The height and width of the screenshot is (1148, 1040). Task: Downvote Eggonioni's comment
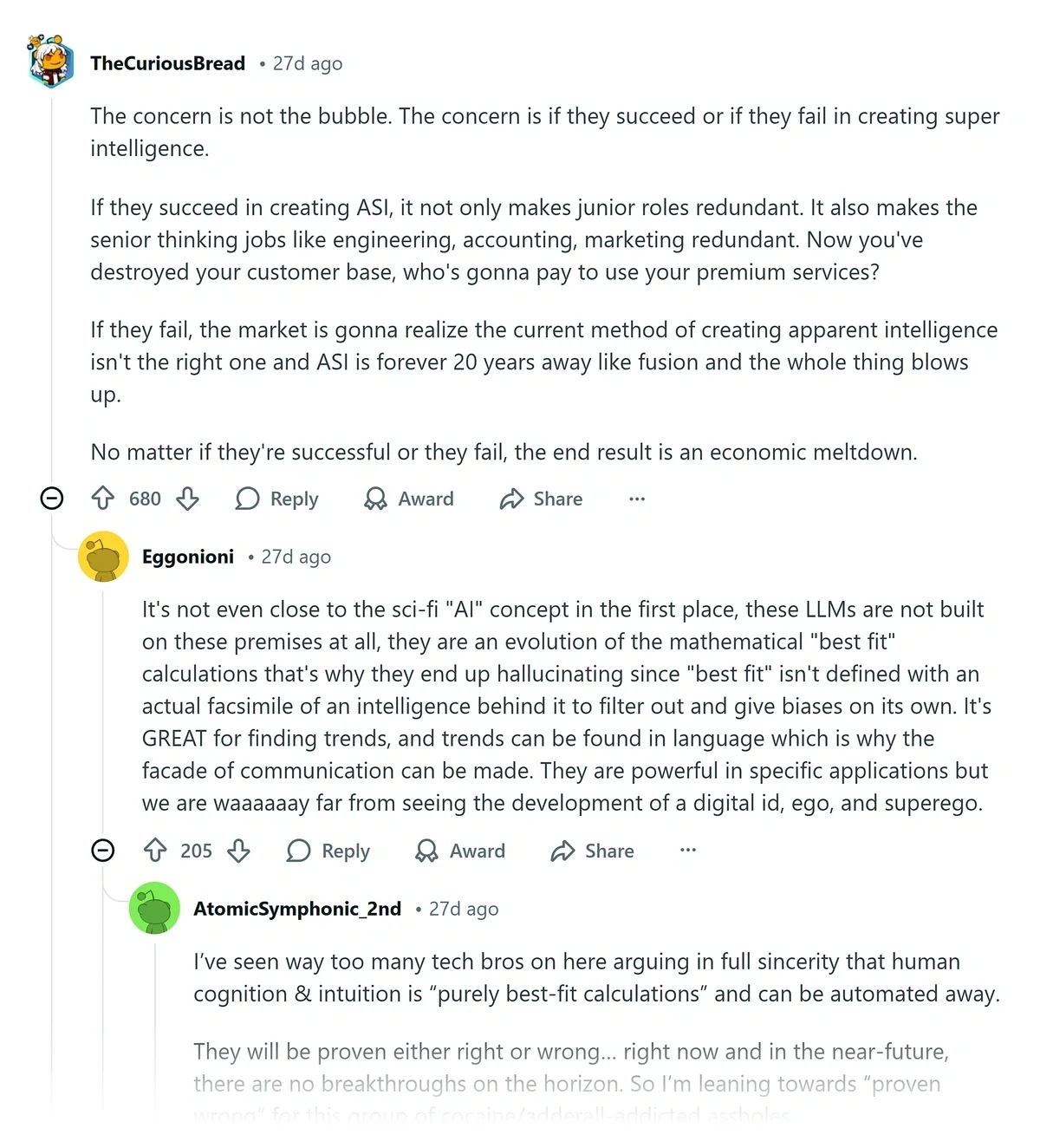point(238,851)
